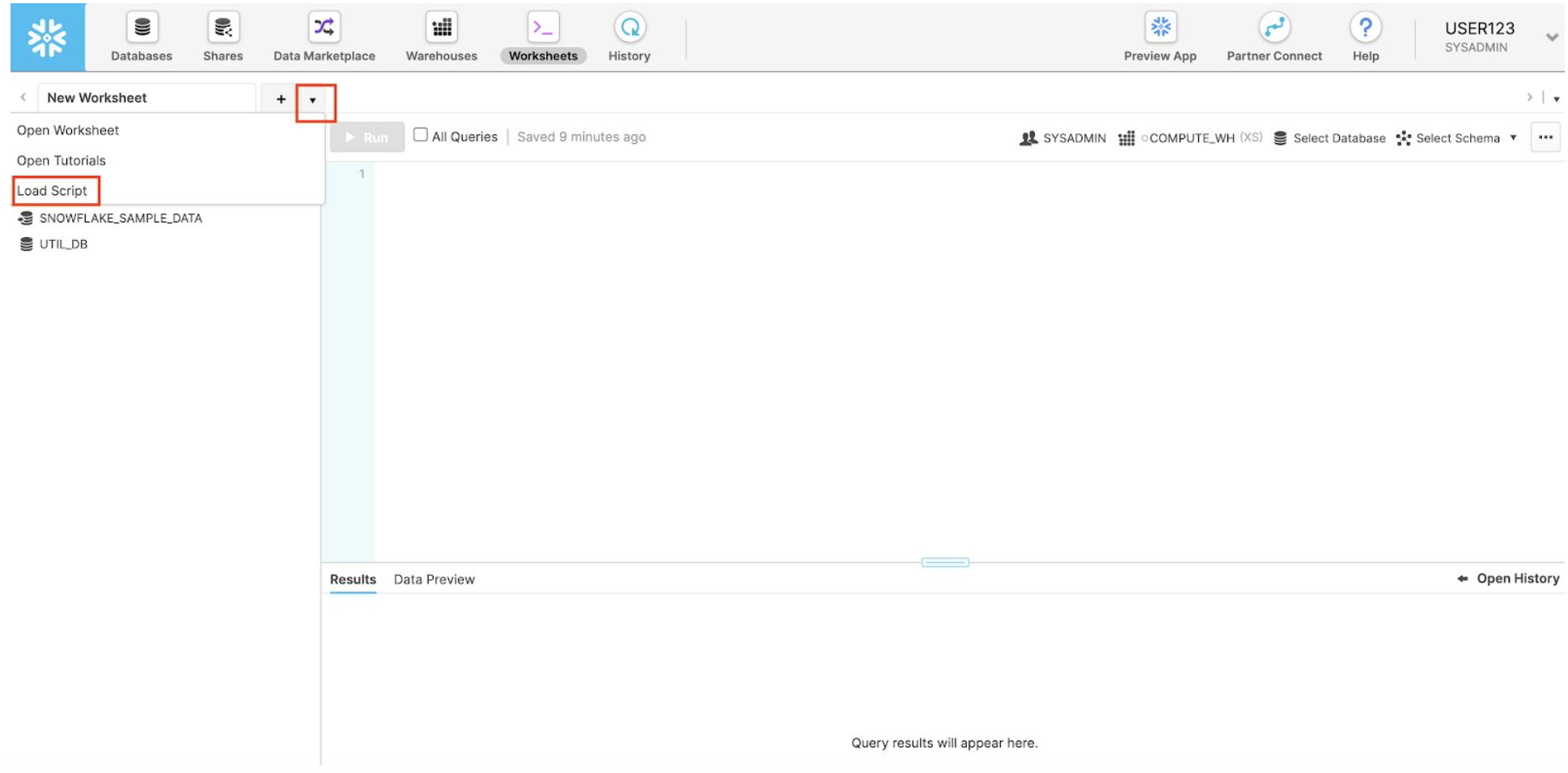Open the Select Database dropdown

point(1330,138)
